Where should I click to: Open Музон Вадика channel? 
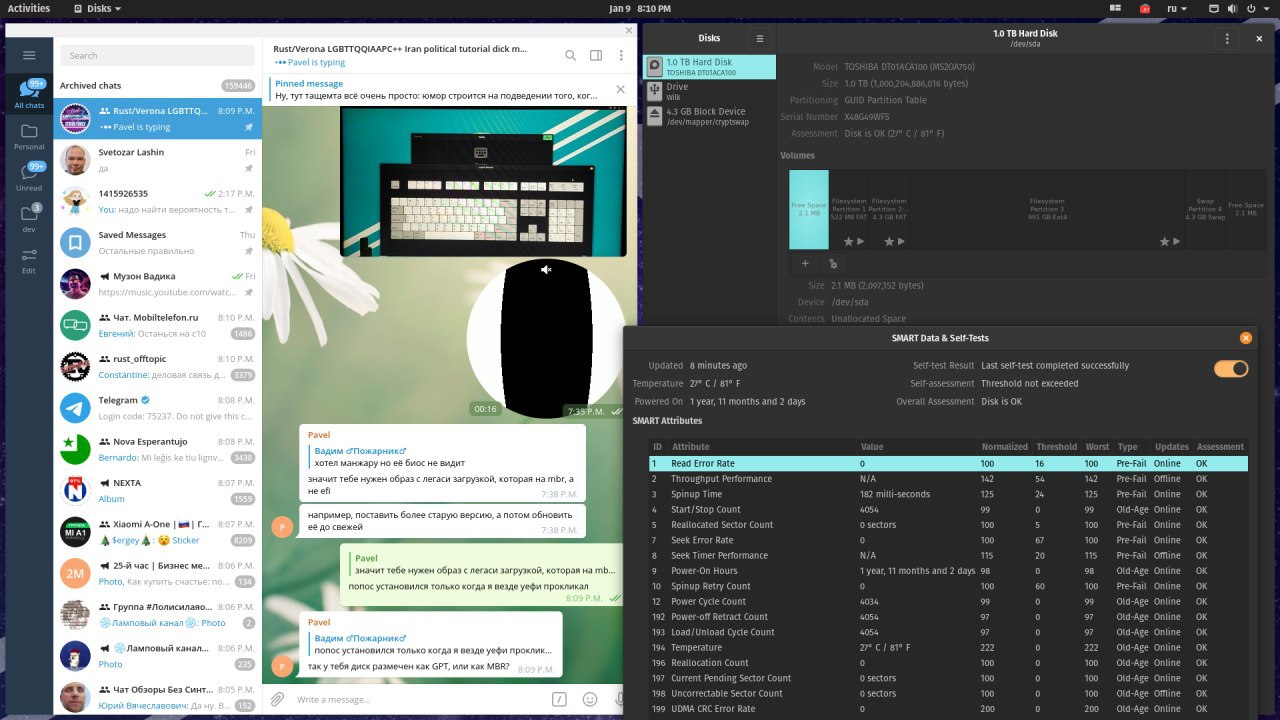(x=158, y=284)
